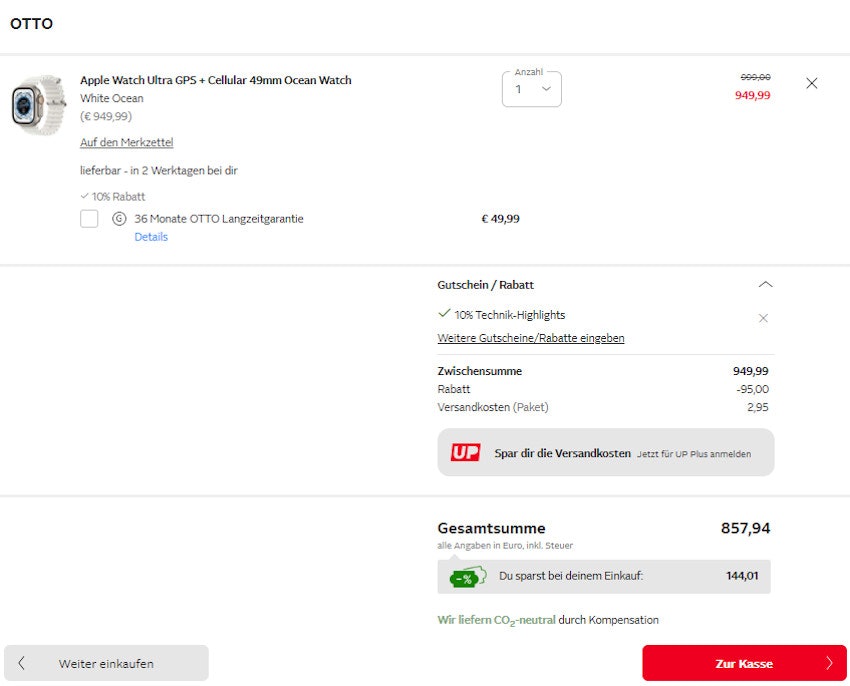
Task: Click the Gutschein / Rabatt heading
Action: click(485, 285)
